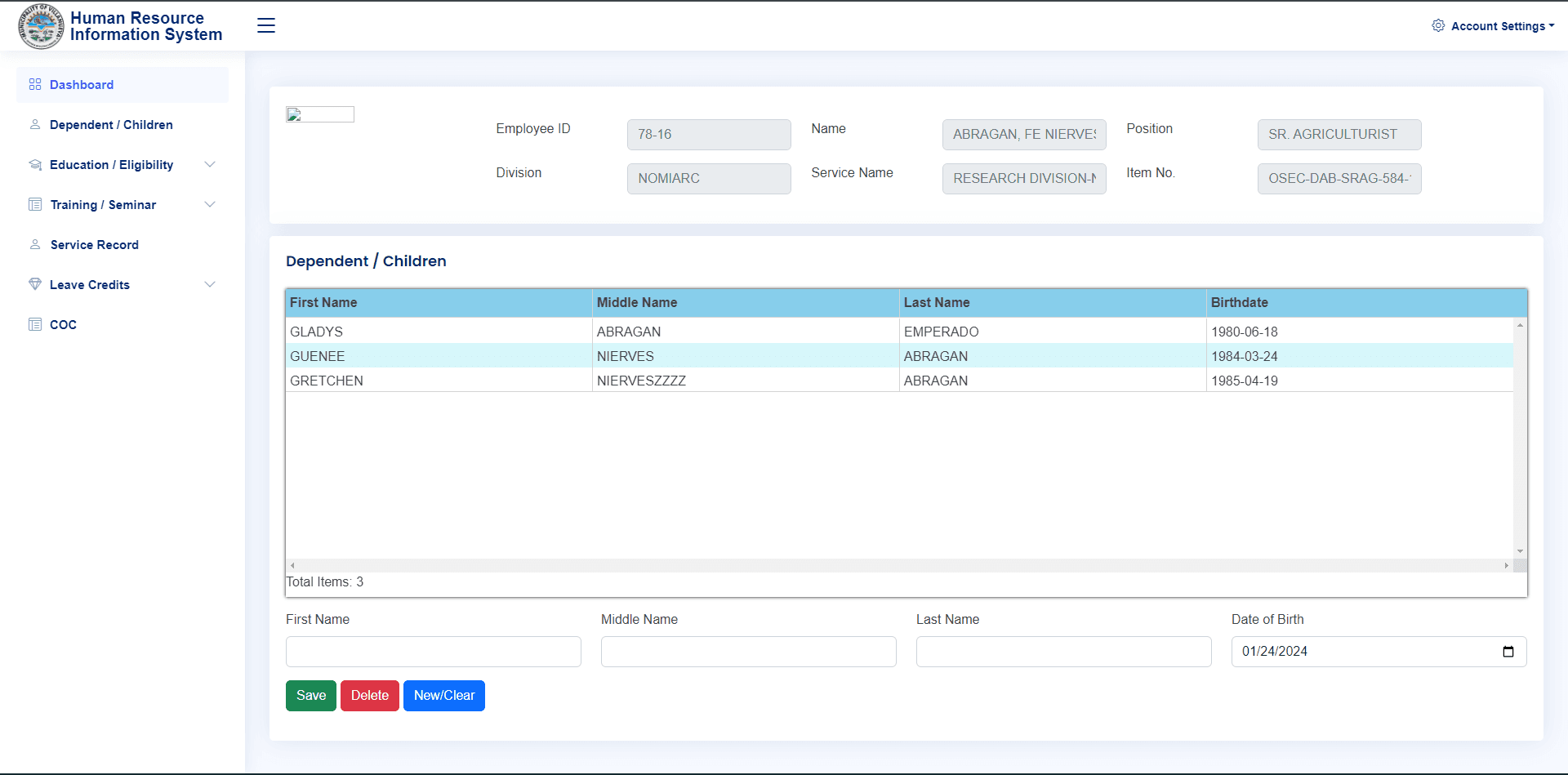This screenshot has width=1568, height=775.
Task: Expand the Education / Eligibility submenu chevron
Action: tap(210, 165)
